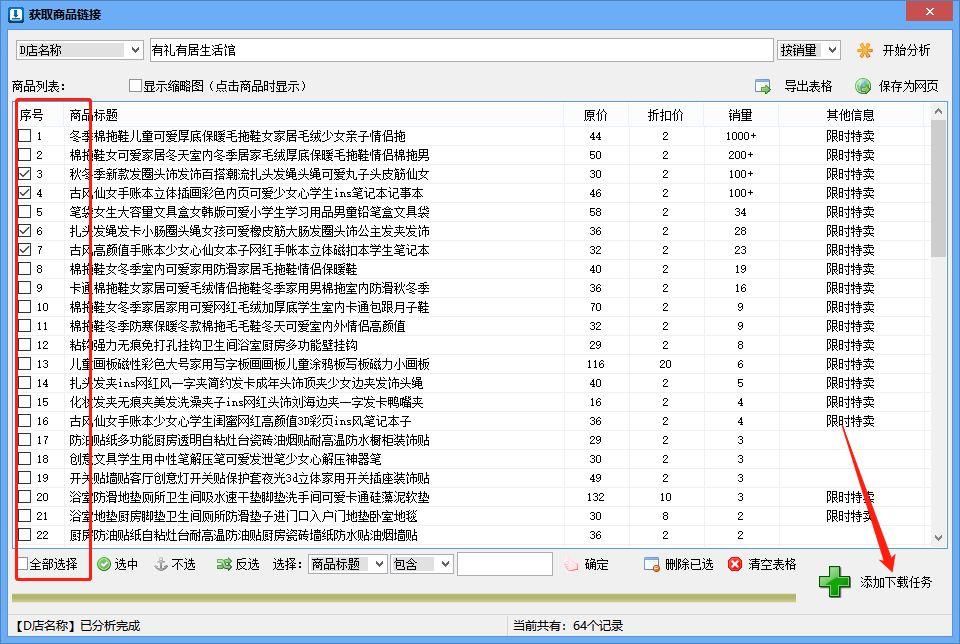Click the scrollbar down arrow
Screen dimensions: 960x644
coord(938,537)
